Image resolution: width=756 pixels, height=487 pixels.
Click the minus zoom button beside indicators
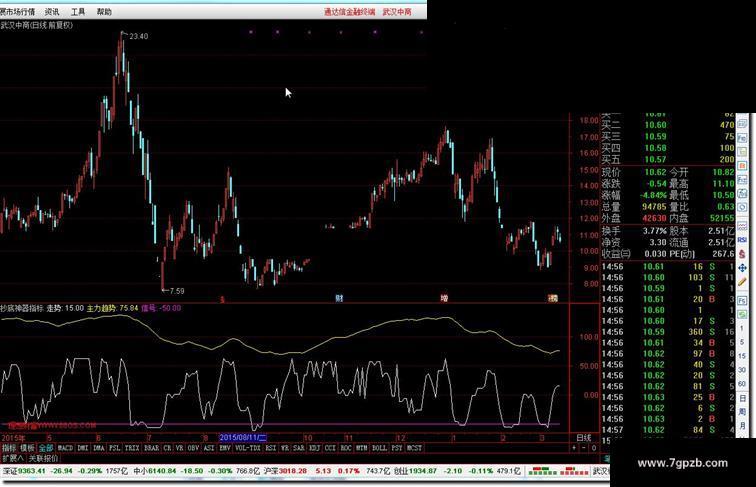(x=584, y=448)
